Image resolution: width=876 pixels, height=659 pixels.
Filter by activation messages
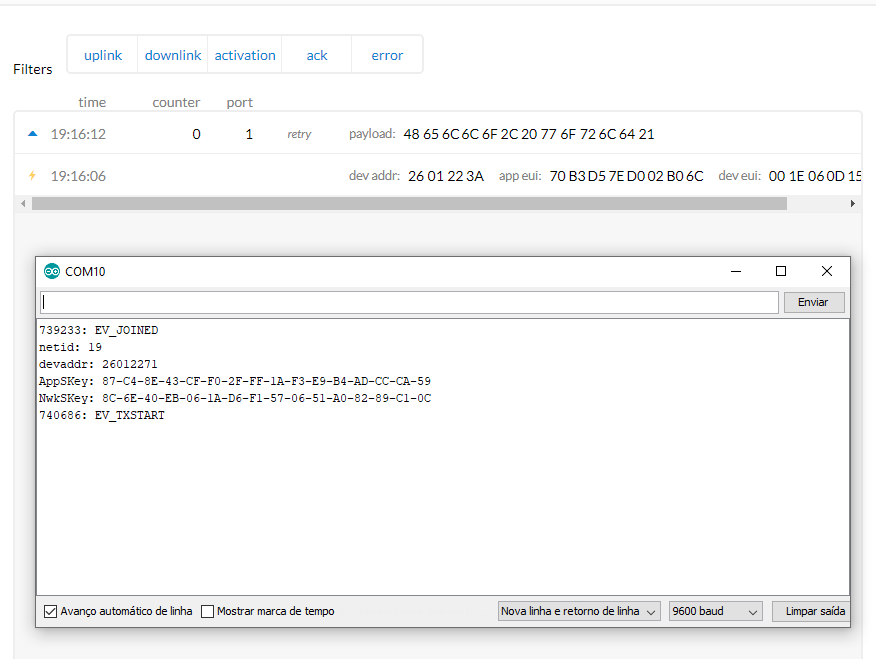click(x=245, y=55)
